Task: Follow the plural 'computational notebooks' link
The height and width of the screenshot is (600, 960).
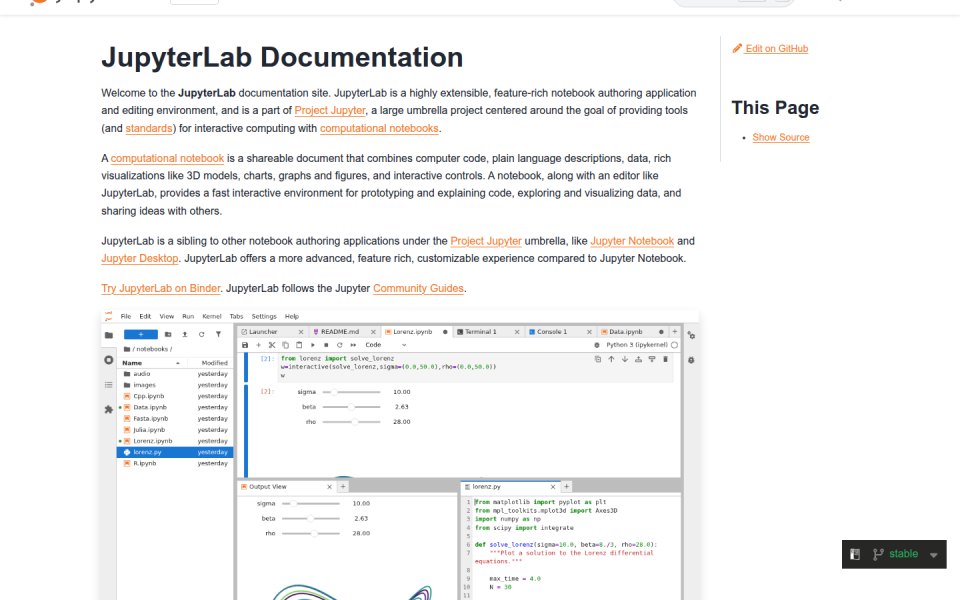Action: coord(379,128)
